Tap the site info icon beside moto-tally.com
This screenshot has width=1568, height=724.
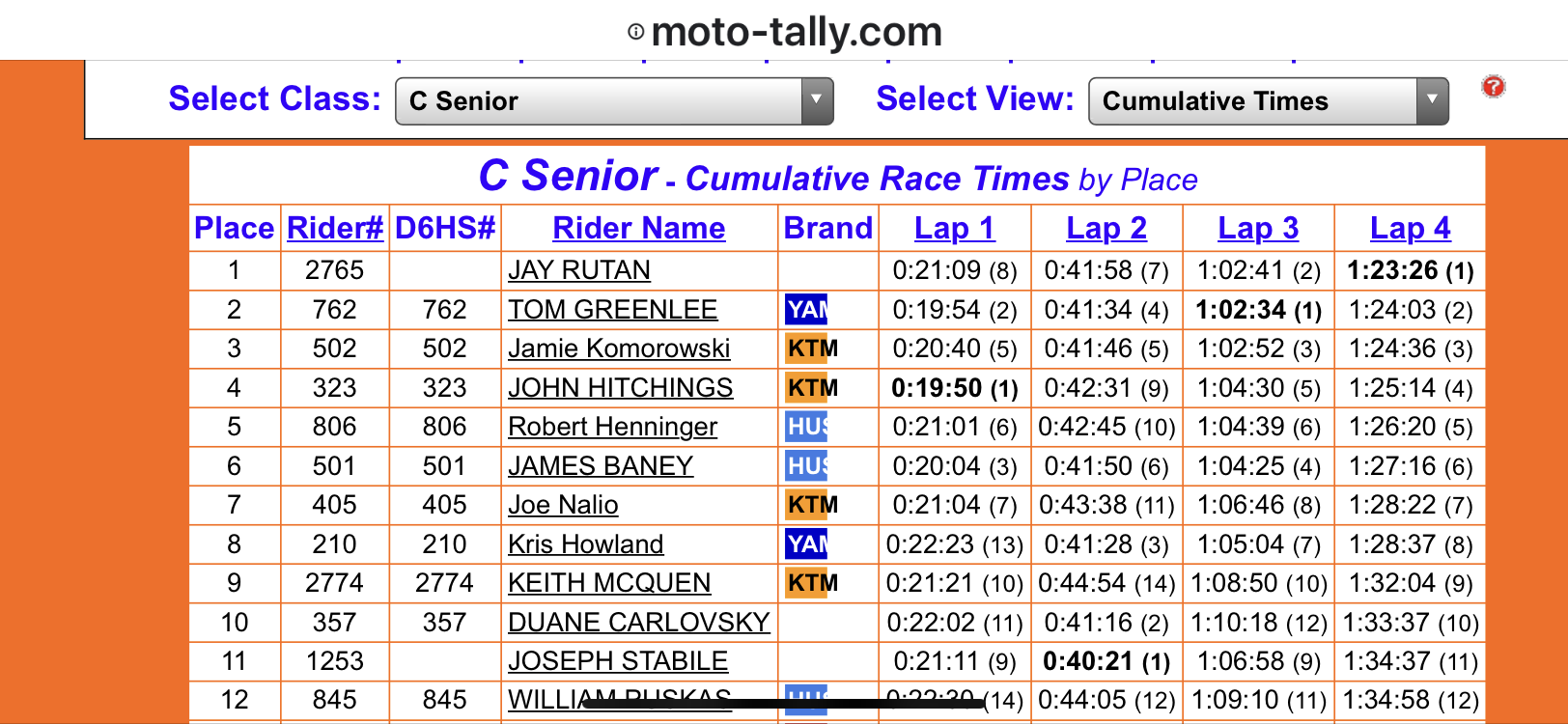[635, 32]
